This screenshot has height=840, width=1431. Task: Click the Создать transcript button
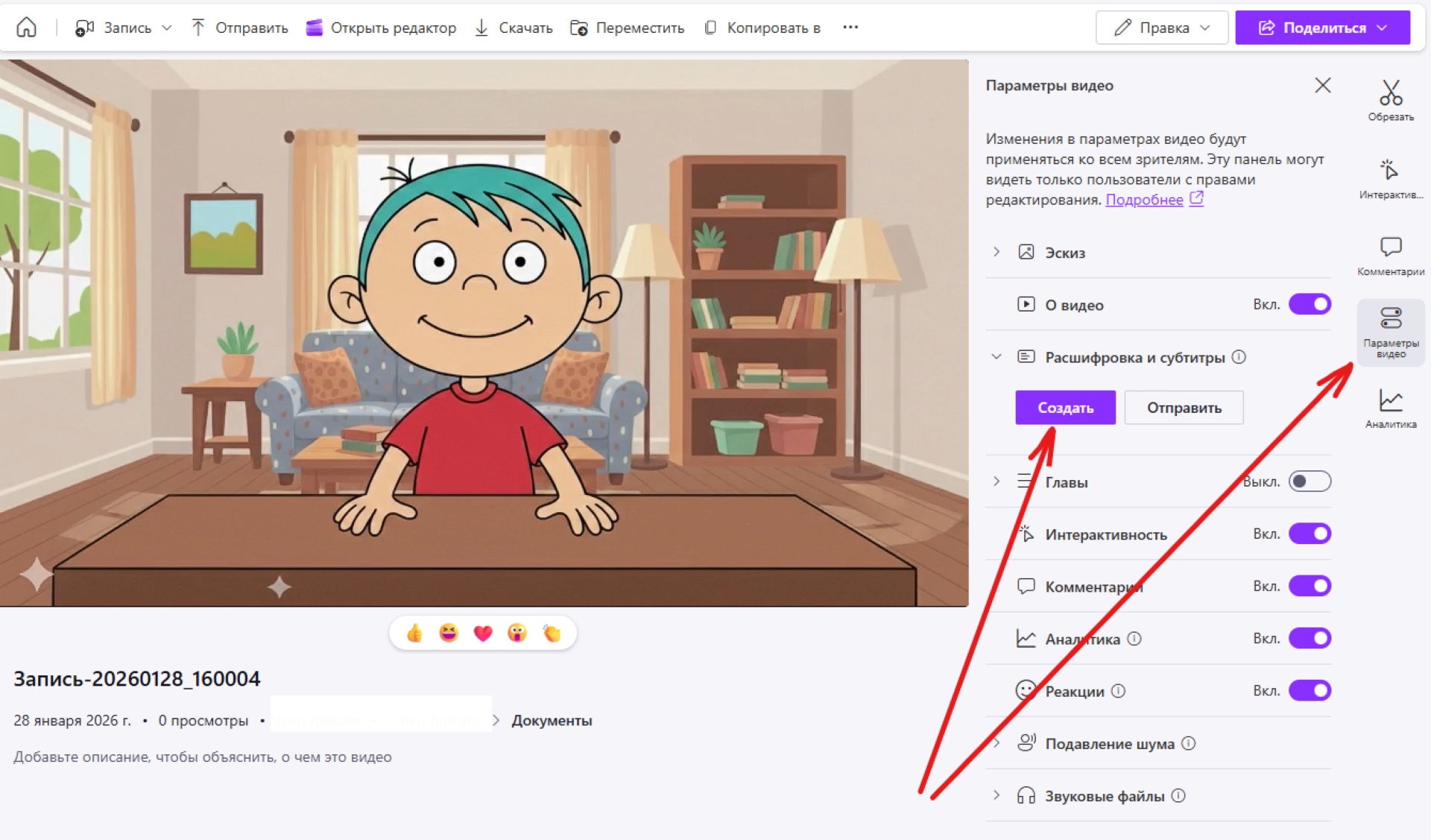pos(1065,408)
